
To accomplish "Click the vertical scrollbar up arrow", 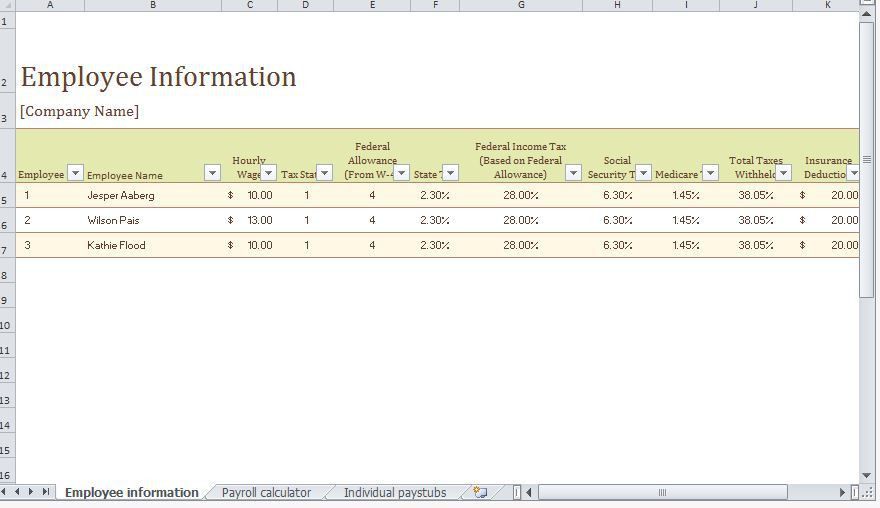I will pyautogui.click(x=867, y=15).
